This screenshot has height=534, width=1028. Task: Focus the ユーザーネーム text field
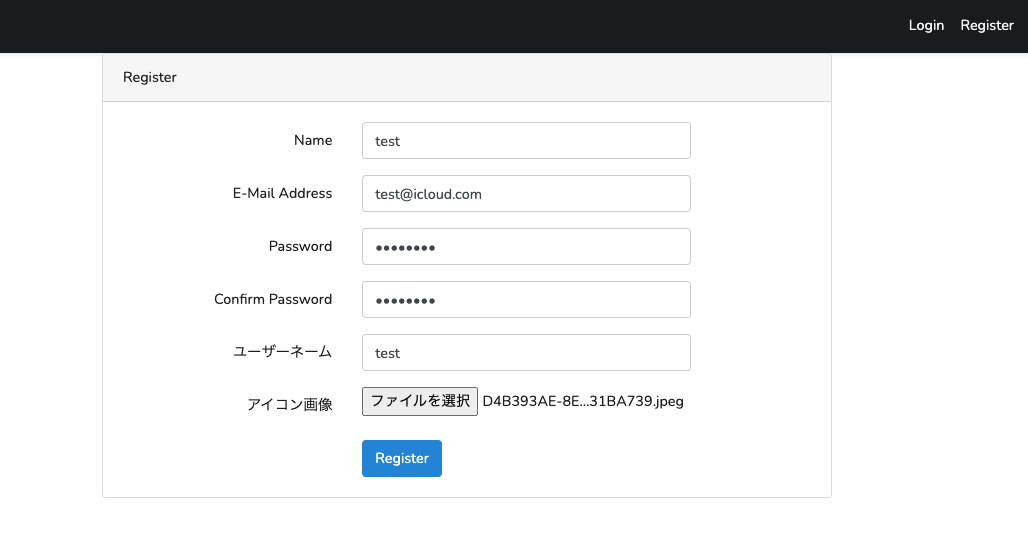coord(526,353)
